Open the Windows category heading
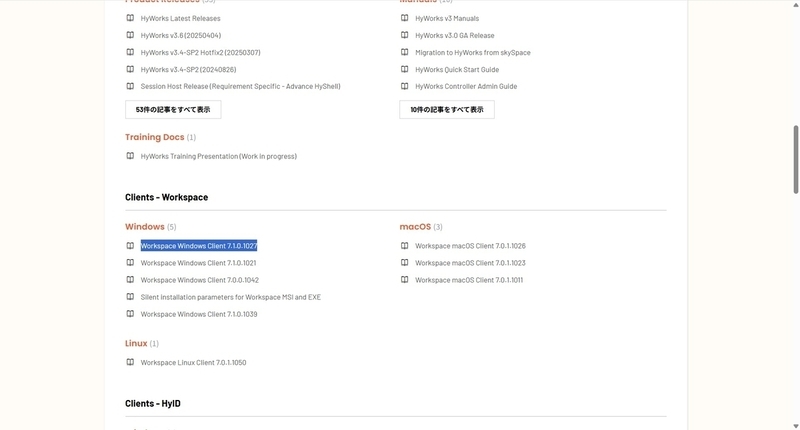The height and width of the screenshot is (430, 800). (145, 226)
